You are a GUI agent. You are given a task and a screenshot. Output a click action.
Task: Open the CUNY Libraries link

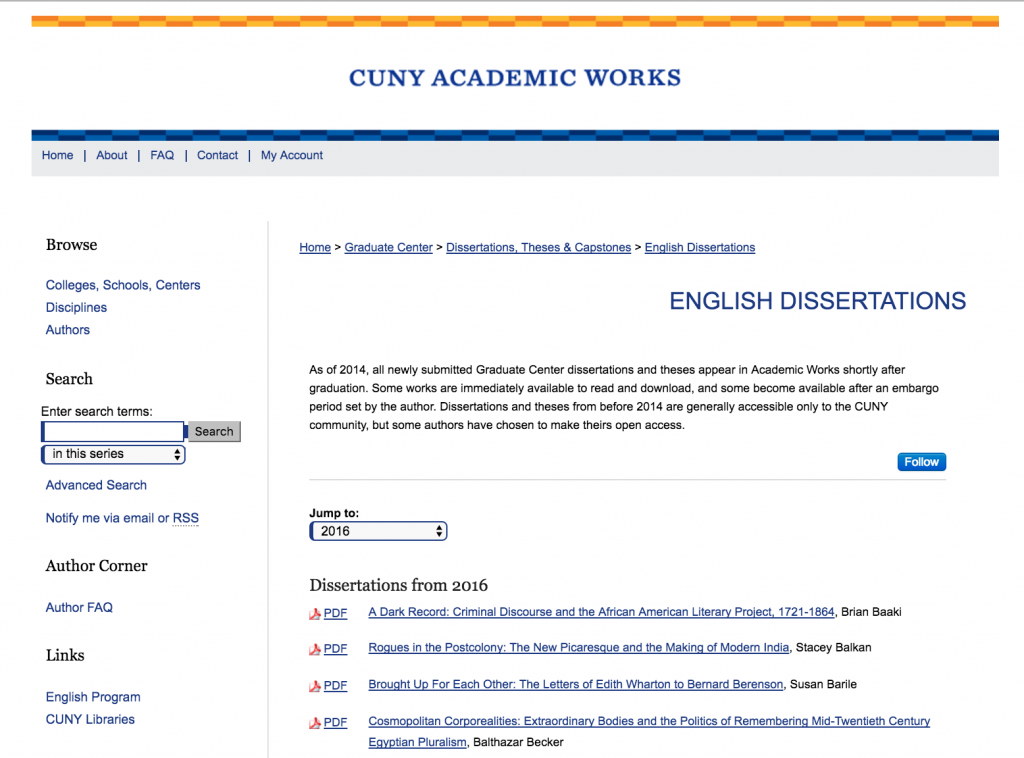(x=90, y=719)
